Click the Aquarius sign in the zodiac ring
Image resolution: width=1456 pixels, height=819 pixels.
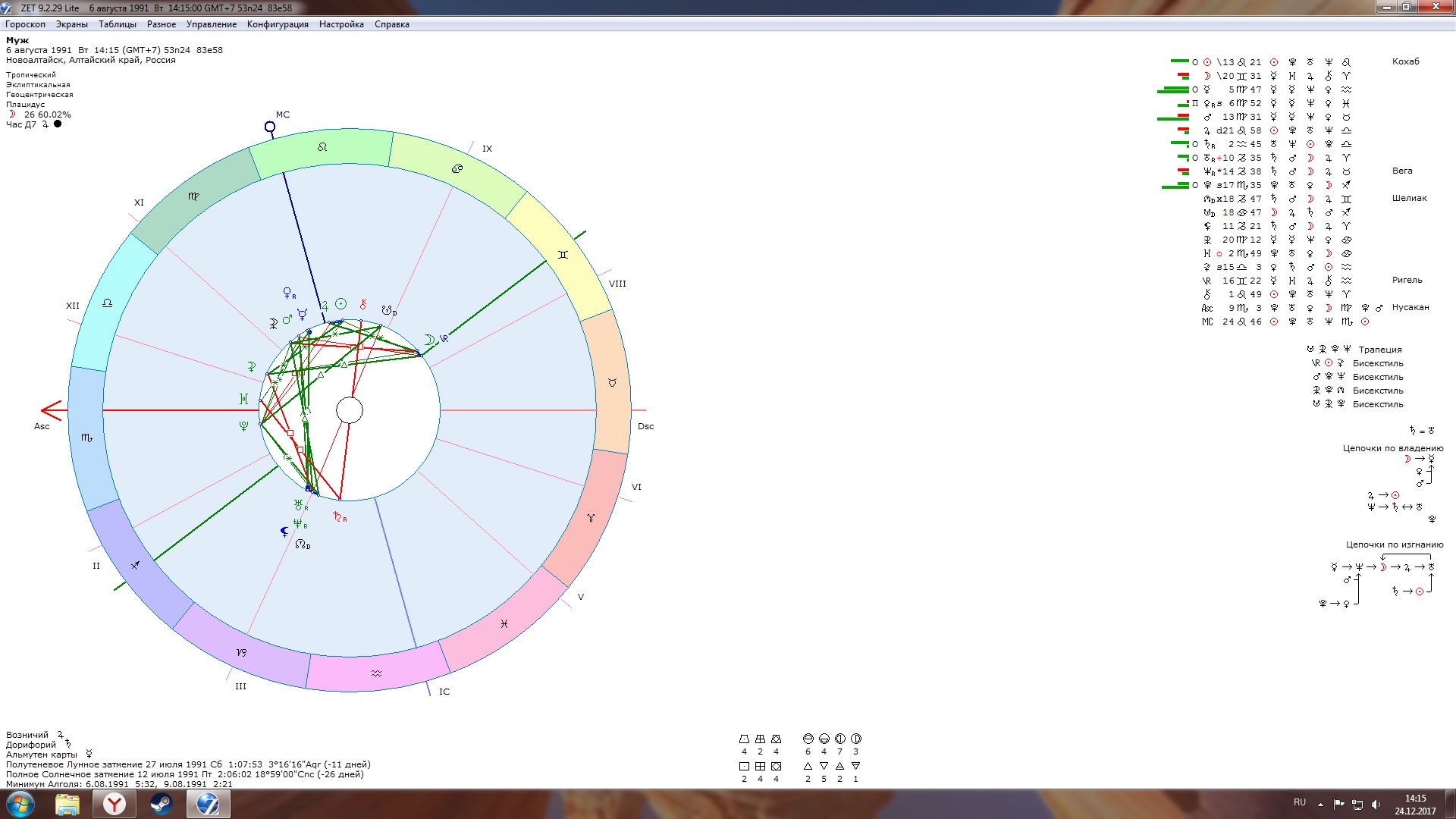(376, 673)
